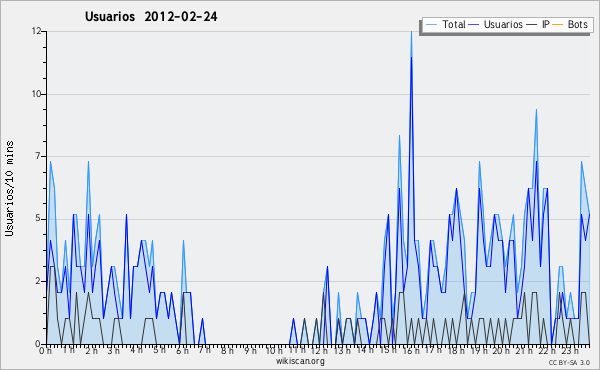This screenshot has height=370, width=600.
Task: Click the x-axis label '12 h'
Action: (x=319, y=350)
